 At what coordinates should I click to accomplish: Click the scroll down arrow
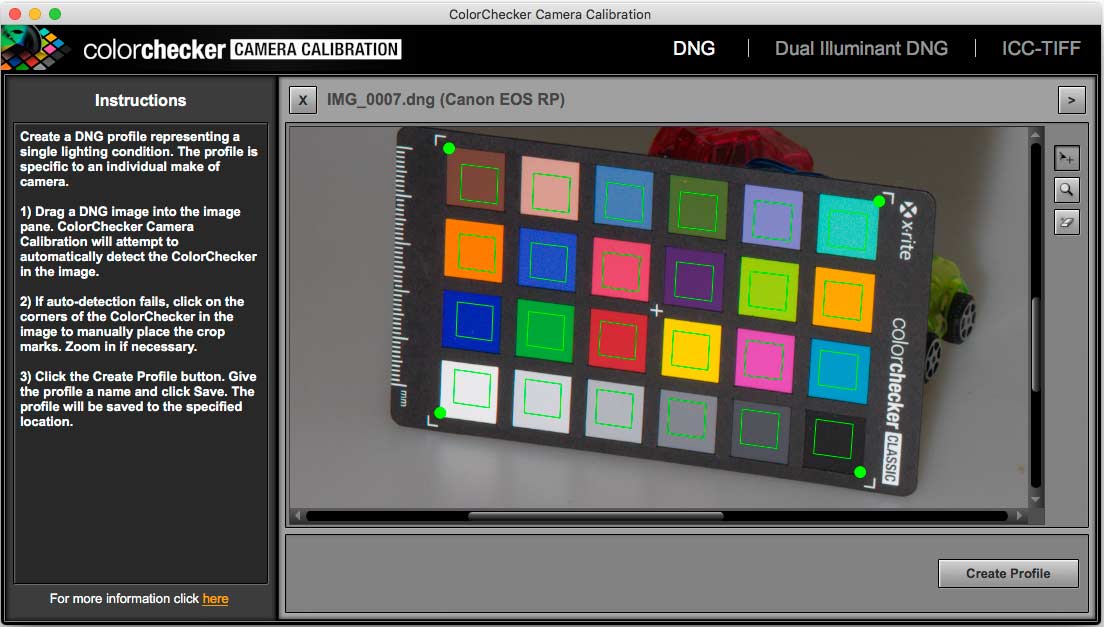(1036, 500)
